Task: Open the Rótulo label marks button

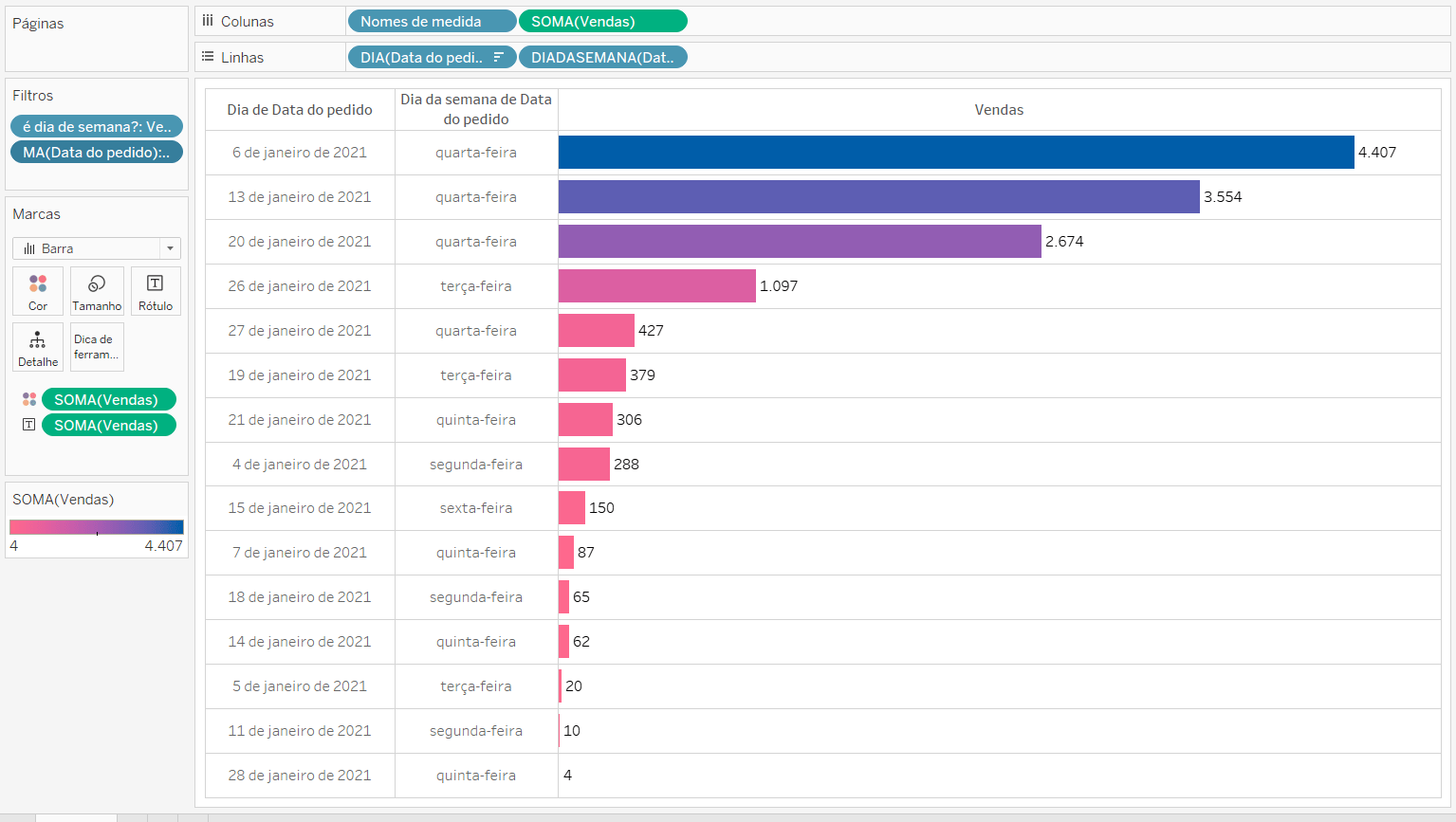Action: pos(156,291)
